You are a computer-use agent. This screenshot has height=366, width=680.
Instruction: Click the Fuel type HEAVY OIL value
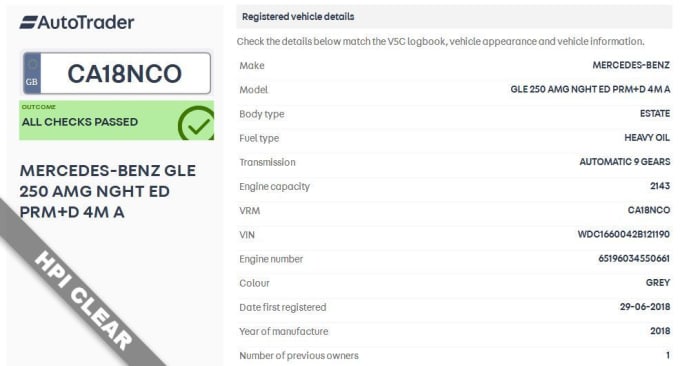(647, 138)
